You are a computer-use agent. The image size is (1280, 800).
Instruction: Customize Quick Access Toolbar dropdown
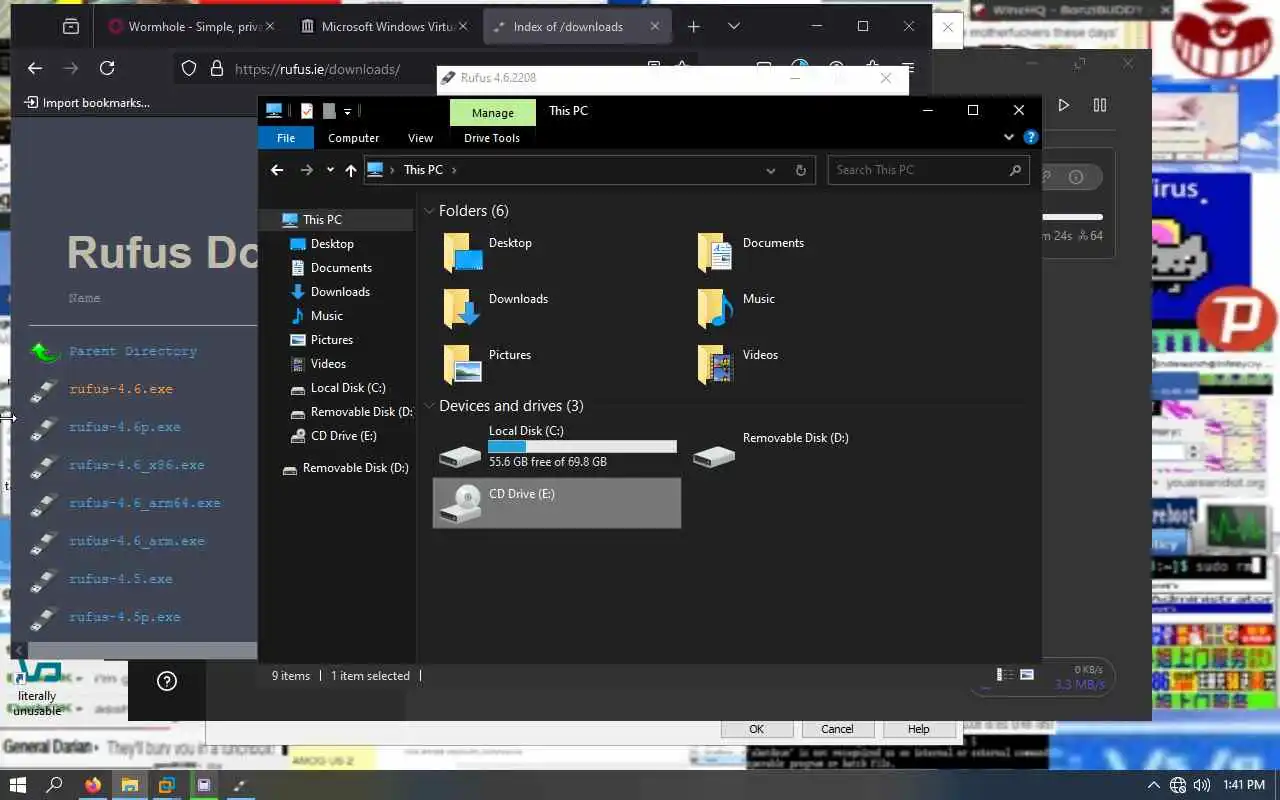(x=347, y=111)
